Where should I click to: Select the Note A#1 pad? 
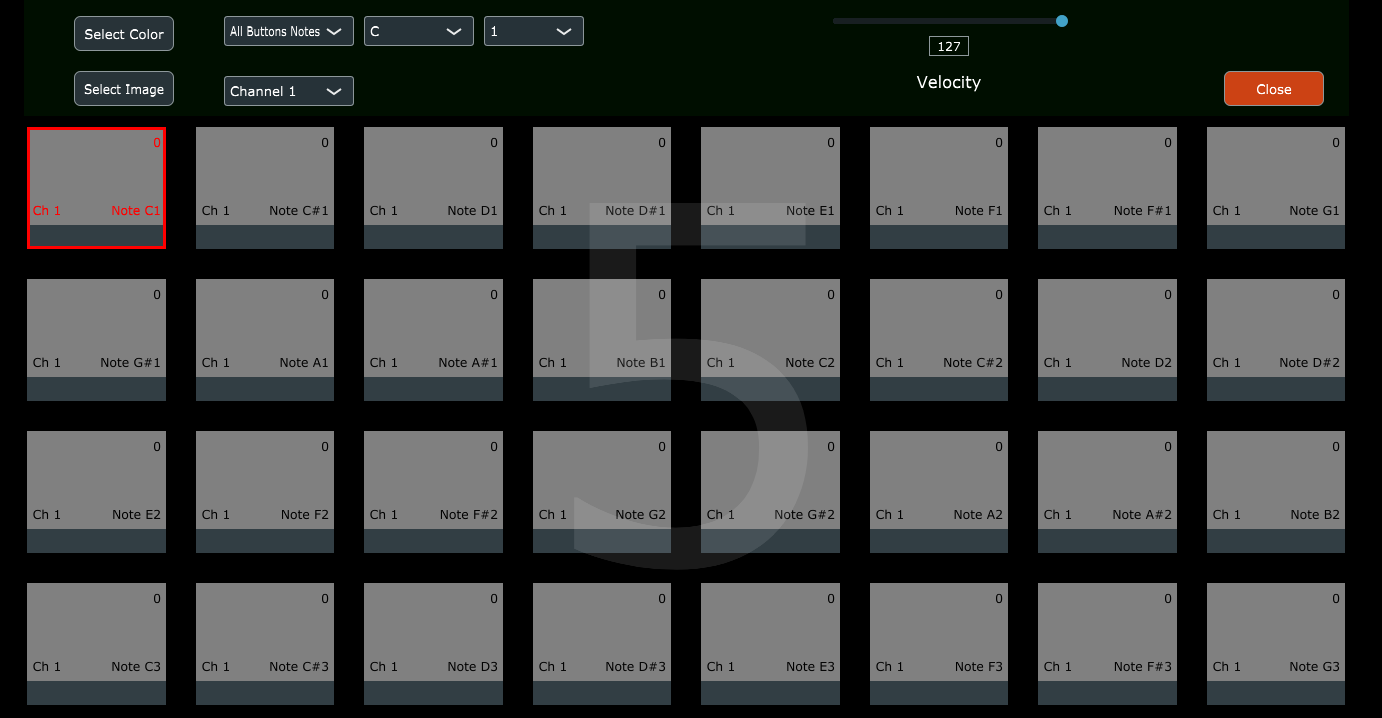(433, 340)
